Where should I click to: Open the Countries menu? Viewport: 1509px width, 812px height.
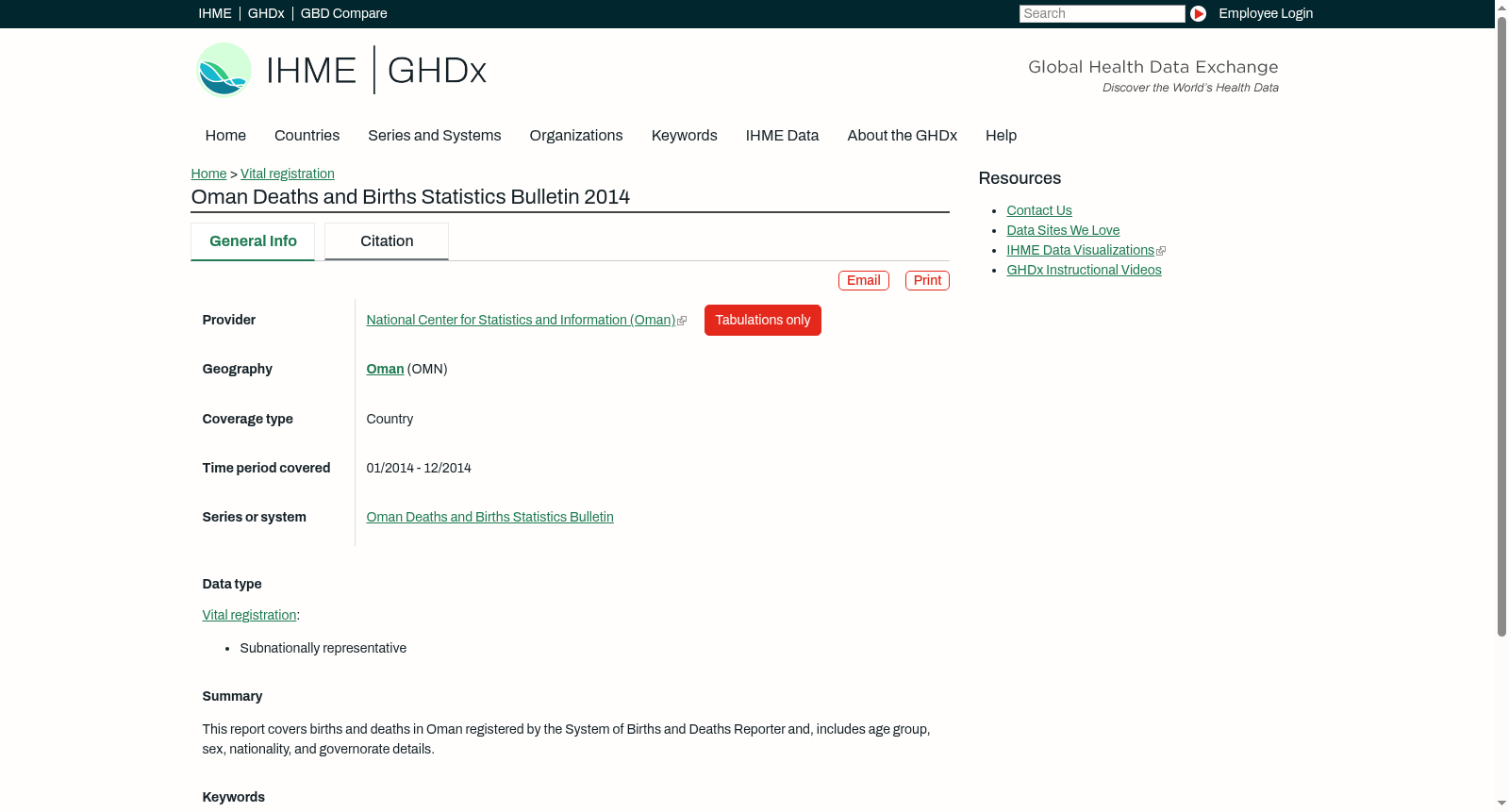click(x=307, y=136)
